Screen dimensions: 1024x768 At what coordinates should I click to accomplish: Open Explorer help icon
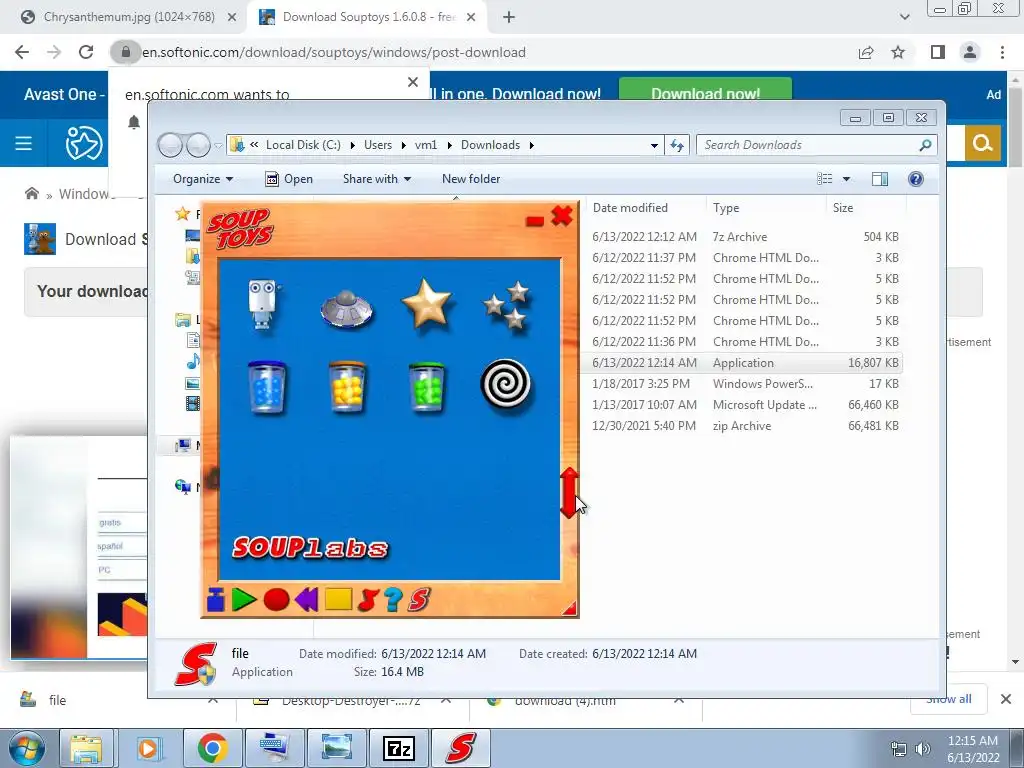point(916,179)
